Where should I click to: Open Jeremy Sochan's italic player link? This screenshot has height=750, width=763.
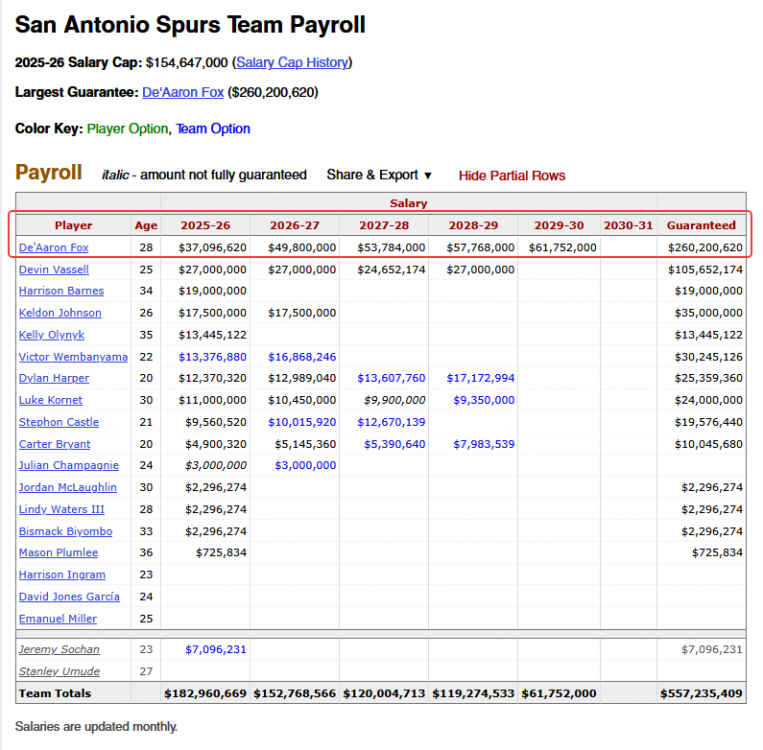59,649
